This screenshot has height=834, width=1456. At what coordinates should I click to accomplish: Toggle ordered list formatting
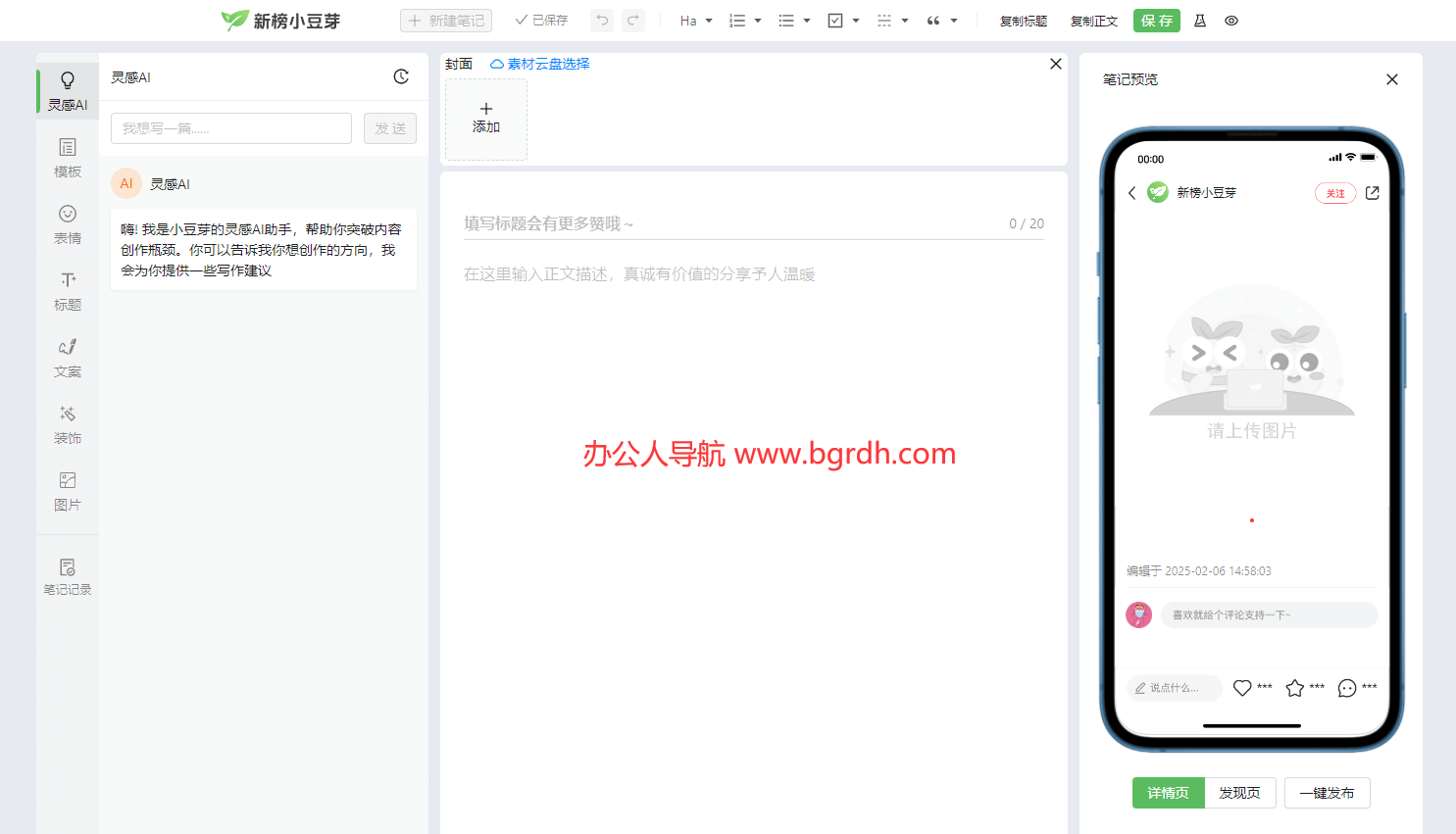pyautogui.click(x=739, y=20)
